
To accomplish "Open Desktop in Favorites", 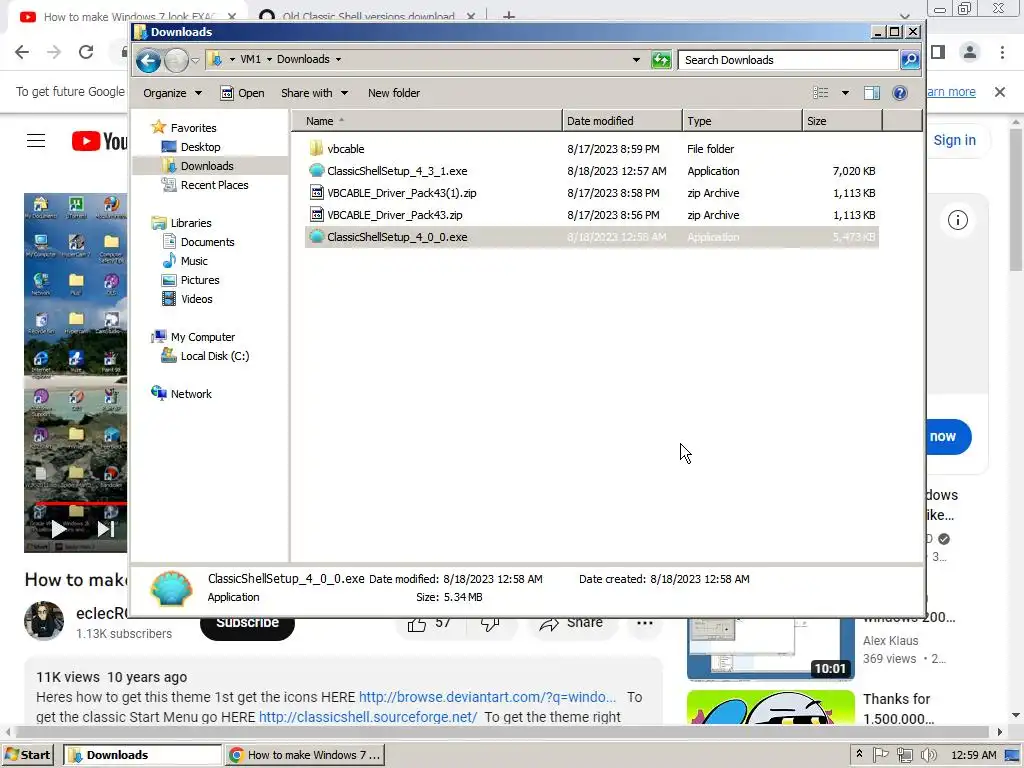I will click(200, 147).
